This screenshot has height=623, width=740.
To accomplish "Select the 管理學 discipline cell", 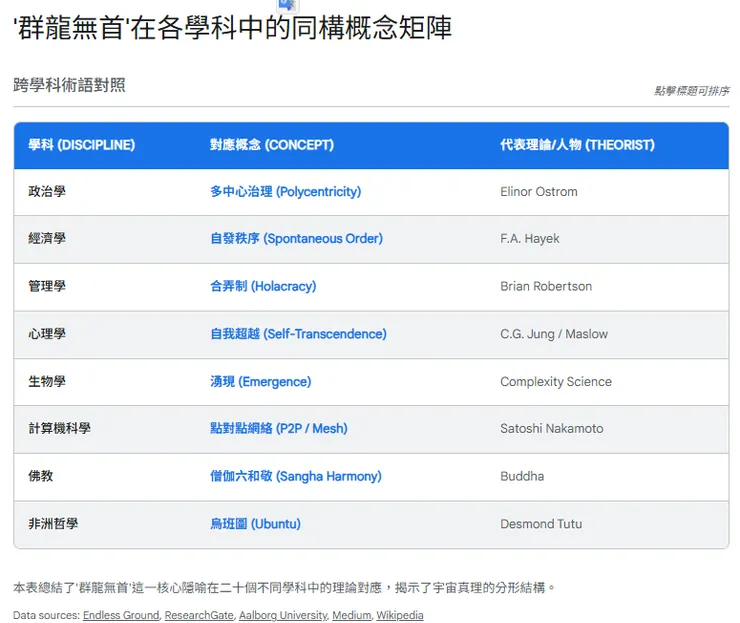I will 47,286.
